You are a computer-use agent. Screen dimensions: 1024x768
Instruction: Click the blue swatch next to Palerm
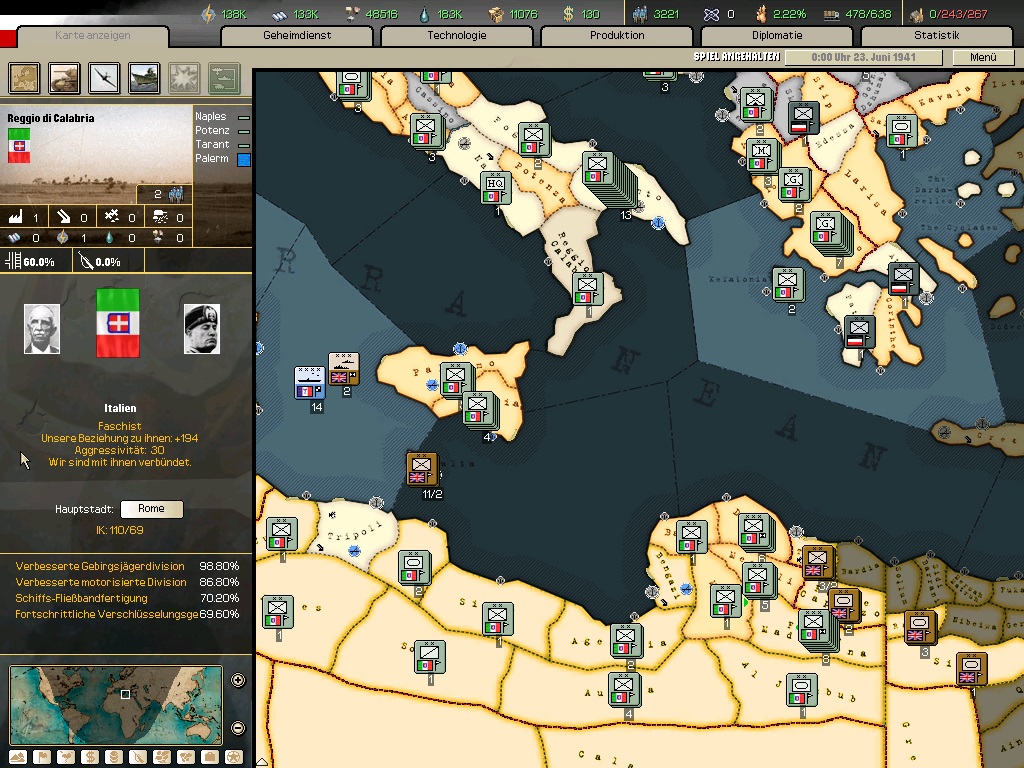[x=244, y=159]
